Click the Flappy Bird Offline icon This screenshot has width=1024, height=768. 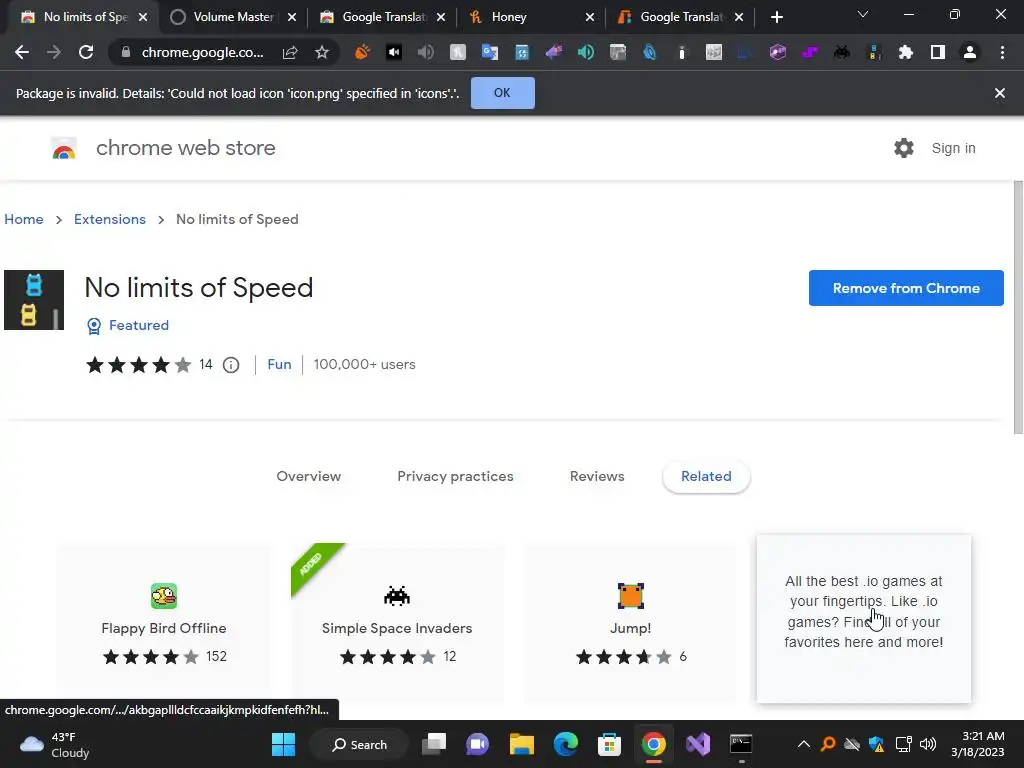coord(164,596)
